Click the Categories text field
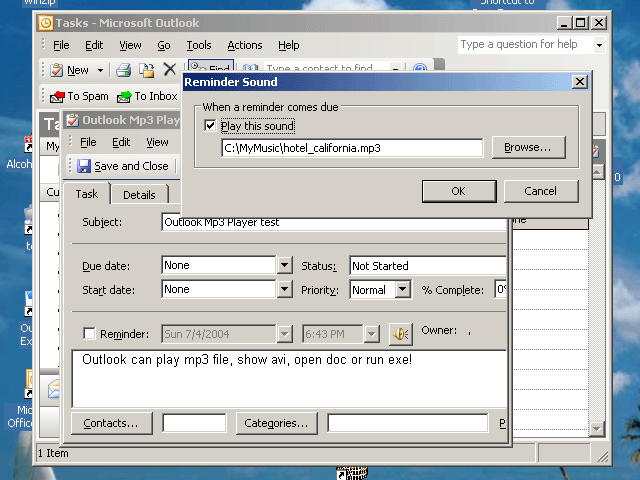640x480 pixels. pos(408,423)
